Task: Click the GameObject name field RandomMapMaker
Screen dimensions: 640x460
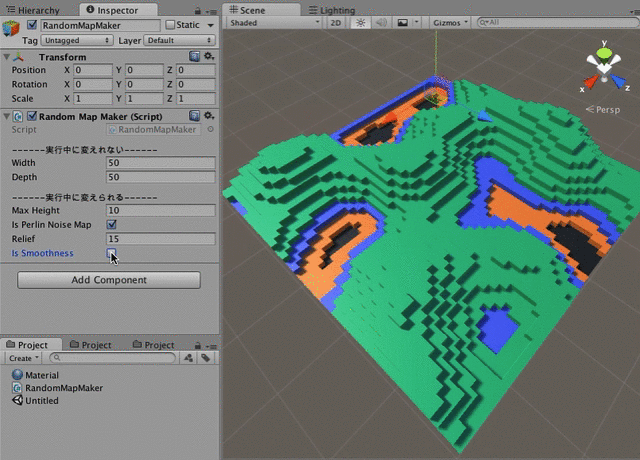Action: point(100,25)
